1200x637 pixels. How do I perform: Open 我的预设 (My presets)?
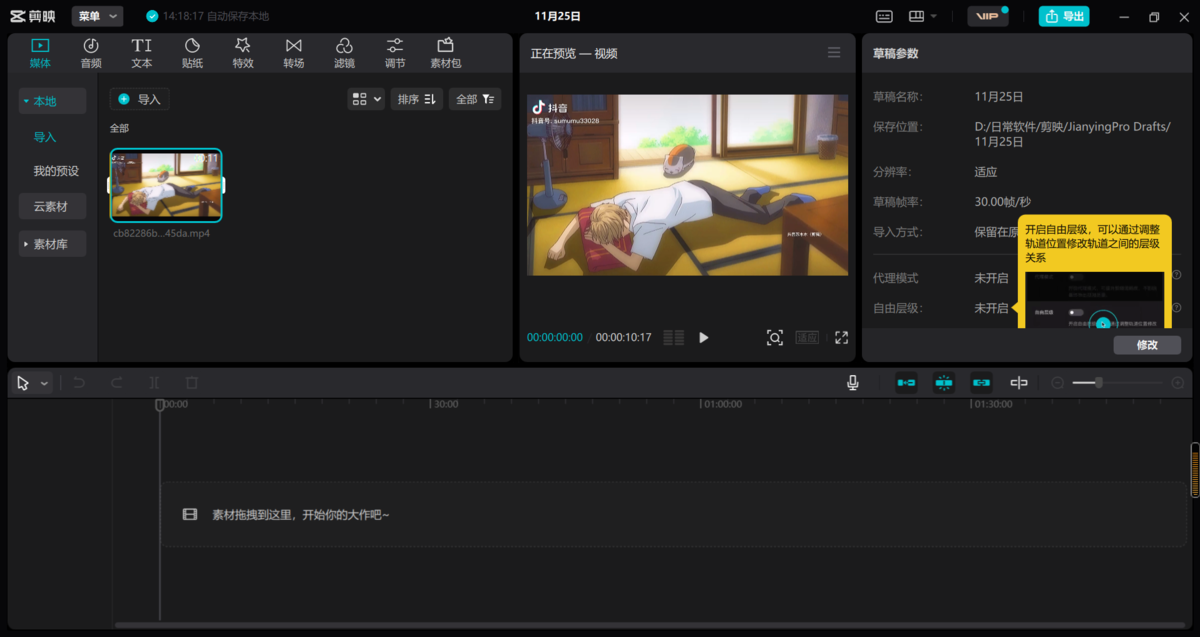(56, 171)
